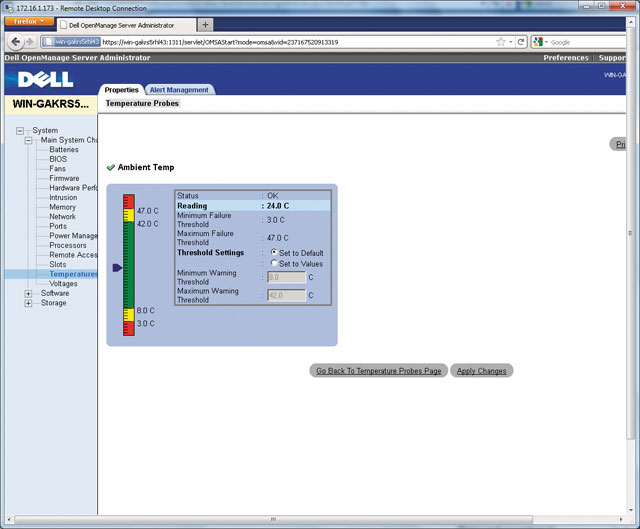Expand the Software tree node
Screen dimensions: 640x529
(28, 293)
